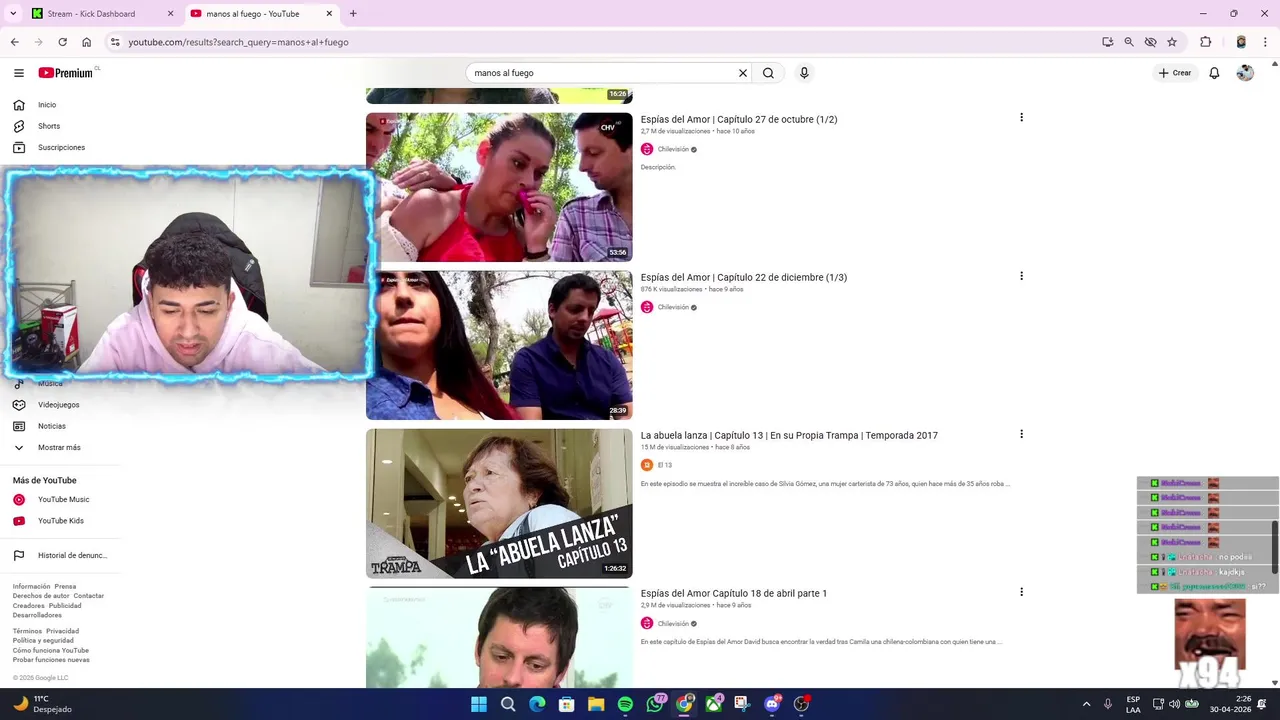Open title La abuela lanza Capítulo 13

pos(789,435)
